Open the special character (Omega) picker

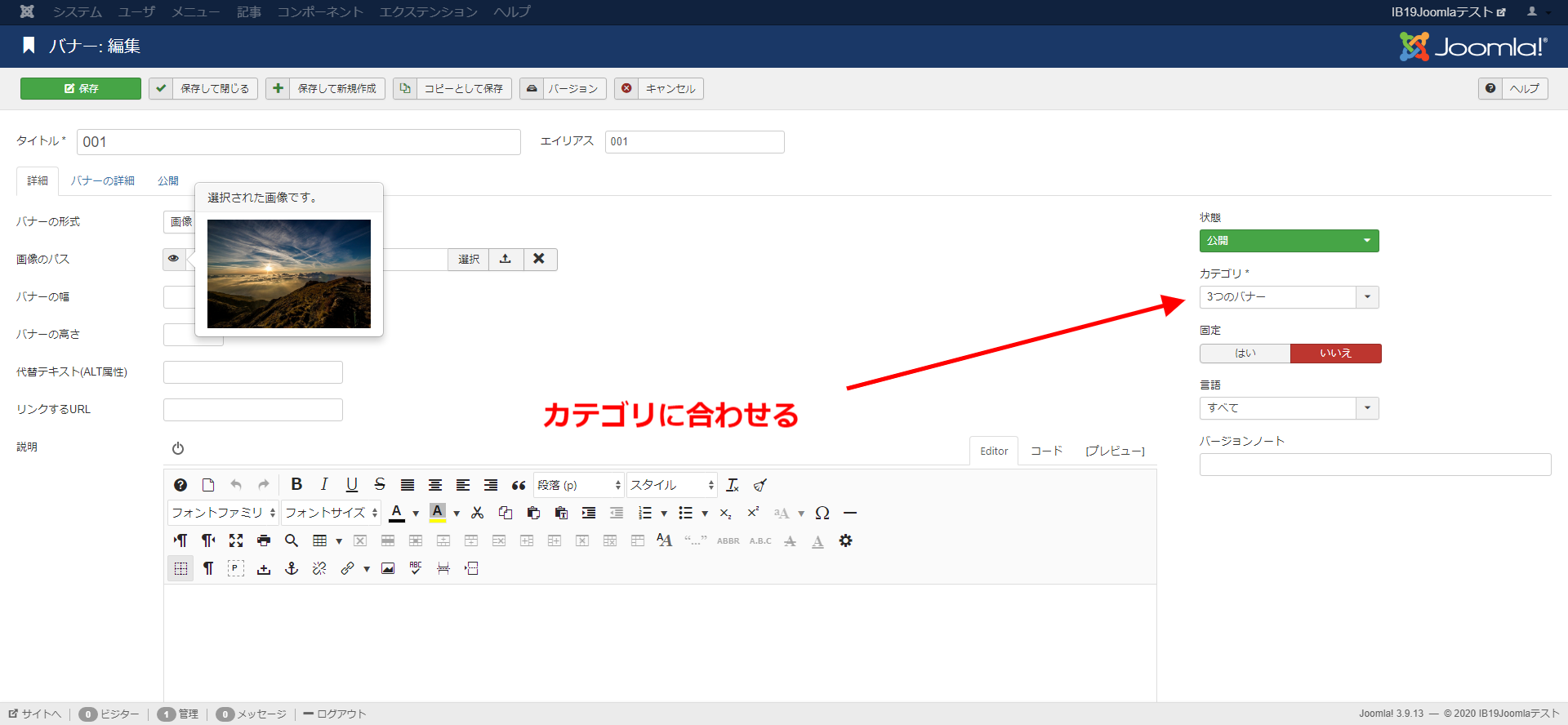[822, 513]
